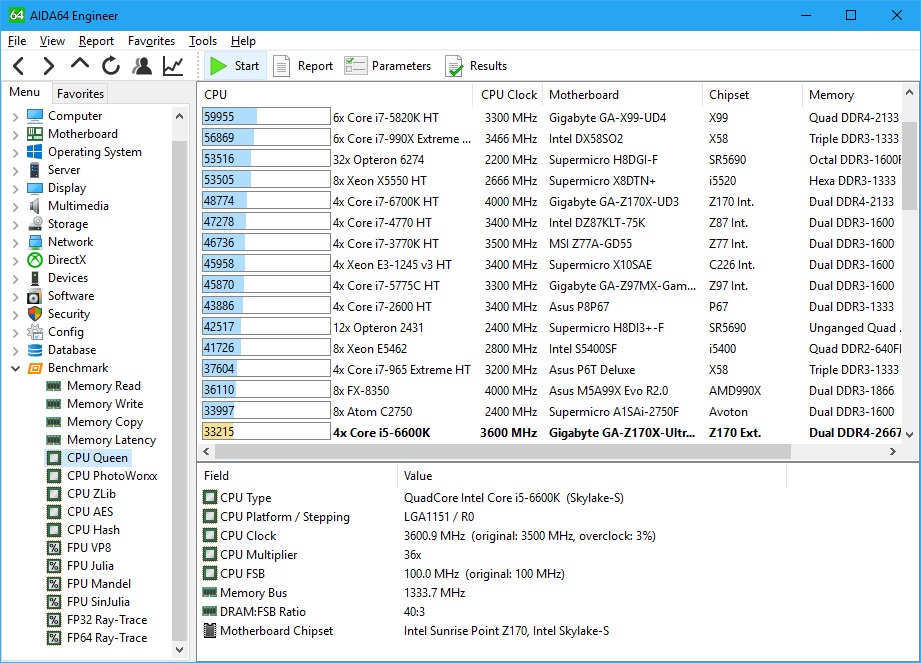Image resolution: width=921 pixels, height=663 pixels.
Task: Select the Server tower icon
Action: [x=35, y=170]
